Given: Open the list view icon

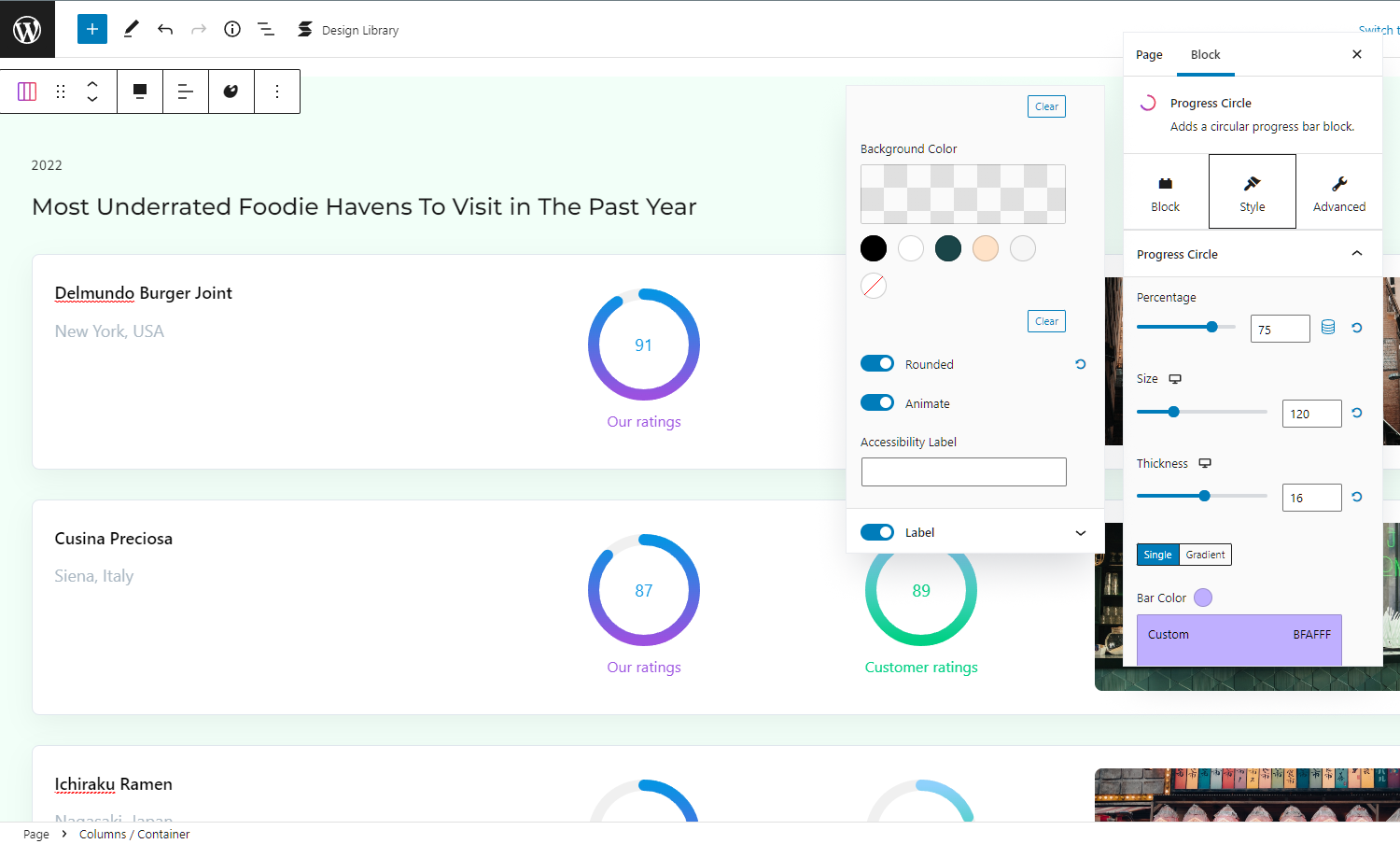Looking at the screenshot, I should point(266,29).
